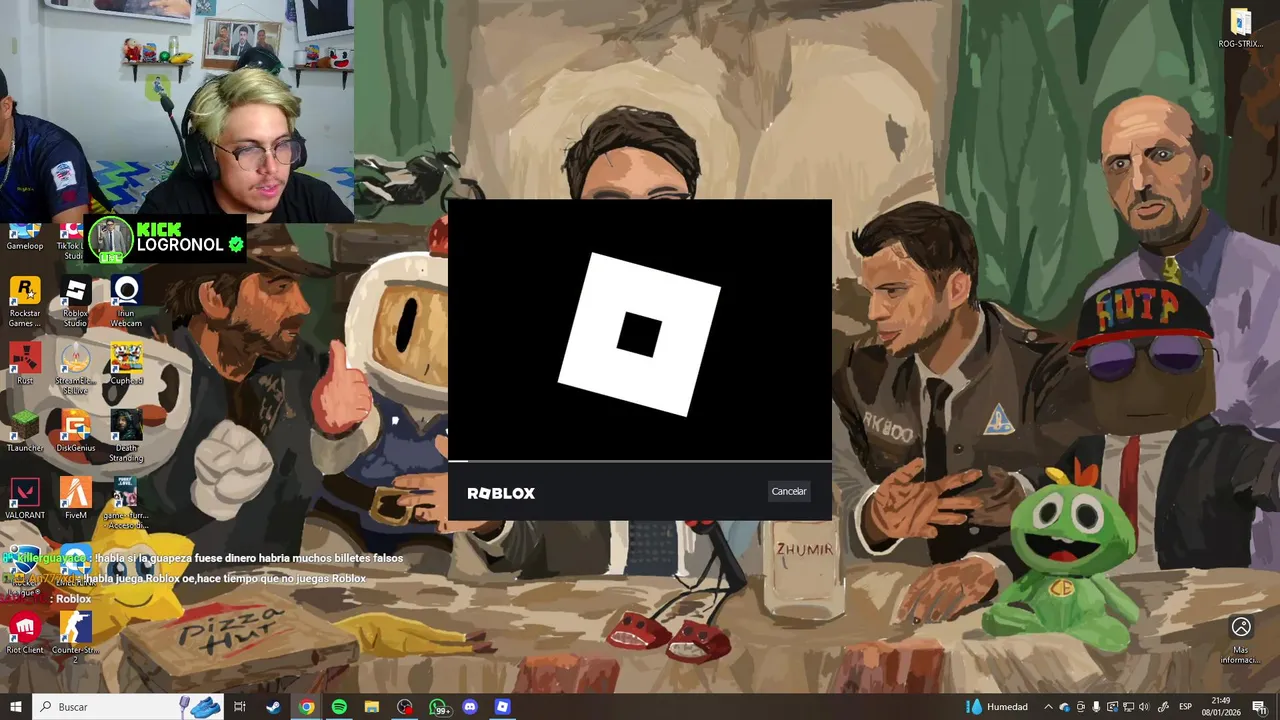
Task: Open the DiskGenius desktop shortcut
Action: tap(75, 431)
